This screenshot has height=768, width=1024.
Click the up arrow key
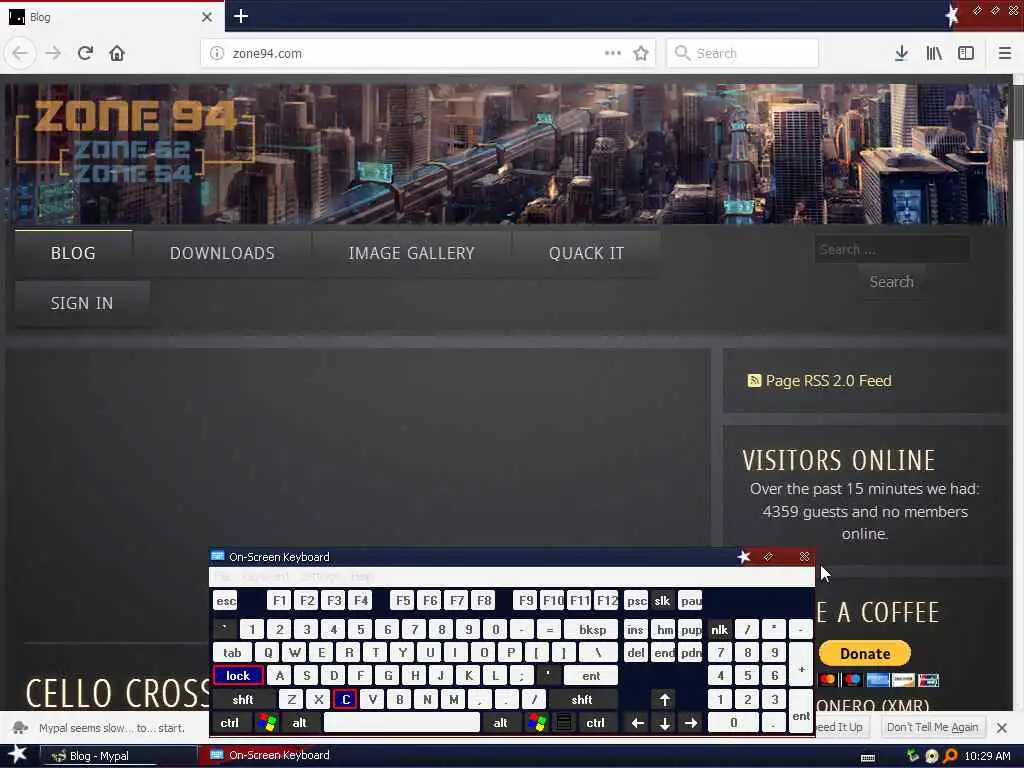pyautogui.click(x=664, y=700)
